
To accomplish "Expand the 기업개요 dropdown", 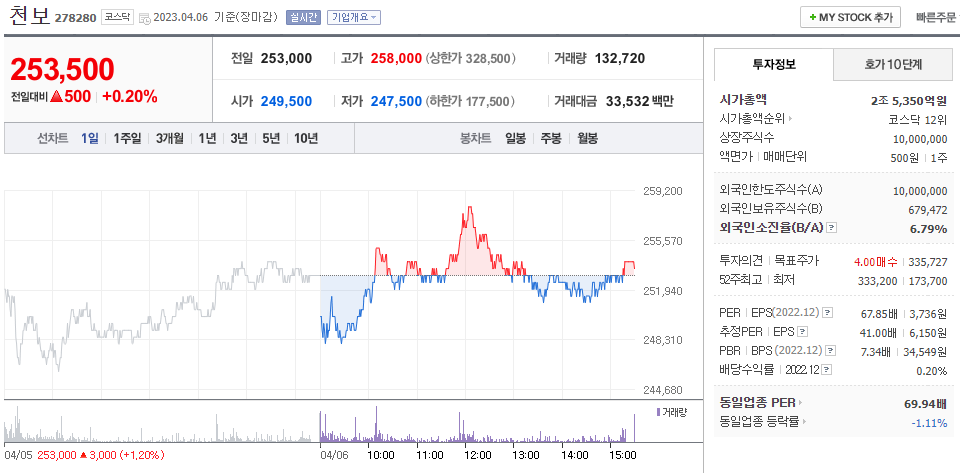I will pos(354,17).
